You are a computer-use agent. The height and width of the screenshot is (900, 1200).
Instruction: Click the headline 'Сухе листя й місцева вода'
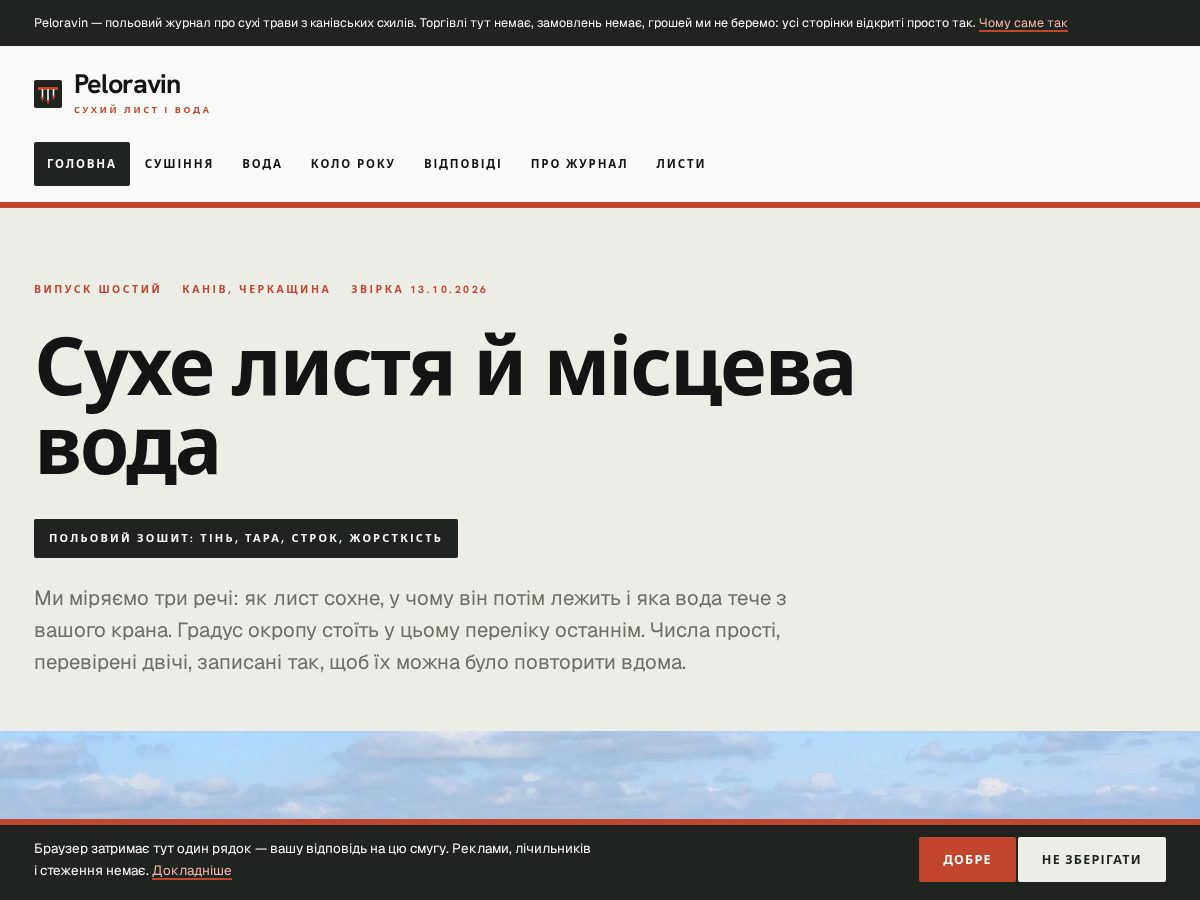(x=445, y=408)
